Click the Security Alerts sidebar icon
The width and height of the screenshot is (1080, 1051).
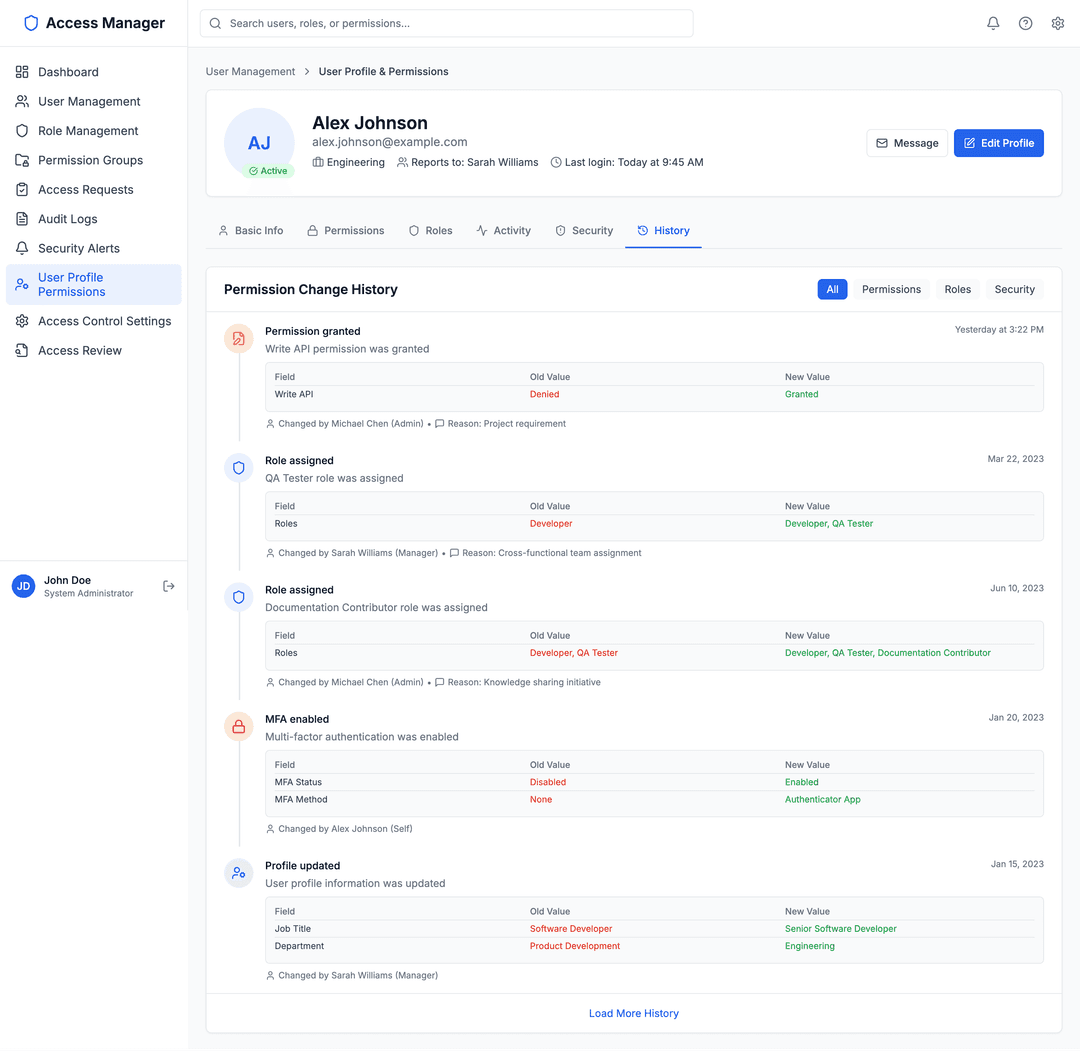point(22,248)
